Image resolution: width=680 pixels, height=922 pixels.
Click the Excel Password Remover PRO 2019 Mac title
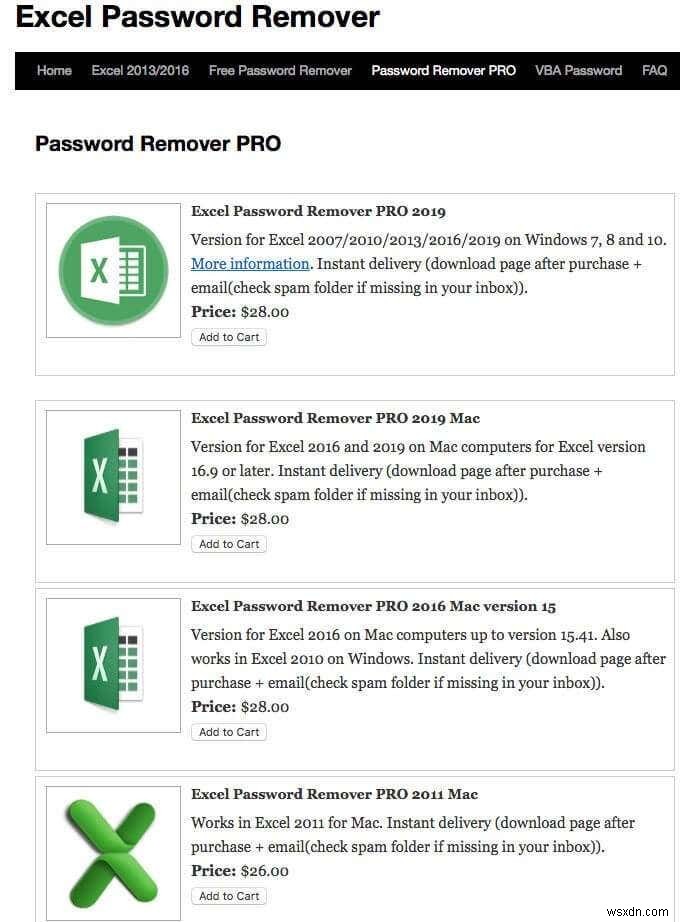point(335,418)
